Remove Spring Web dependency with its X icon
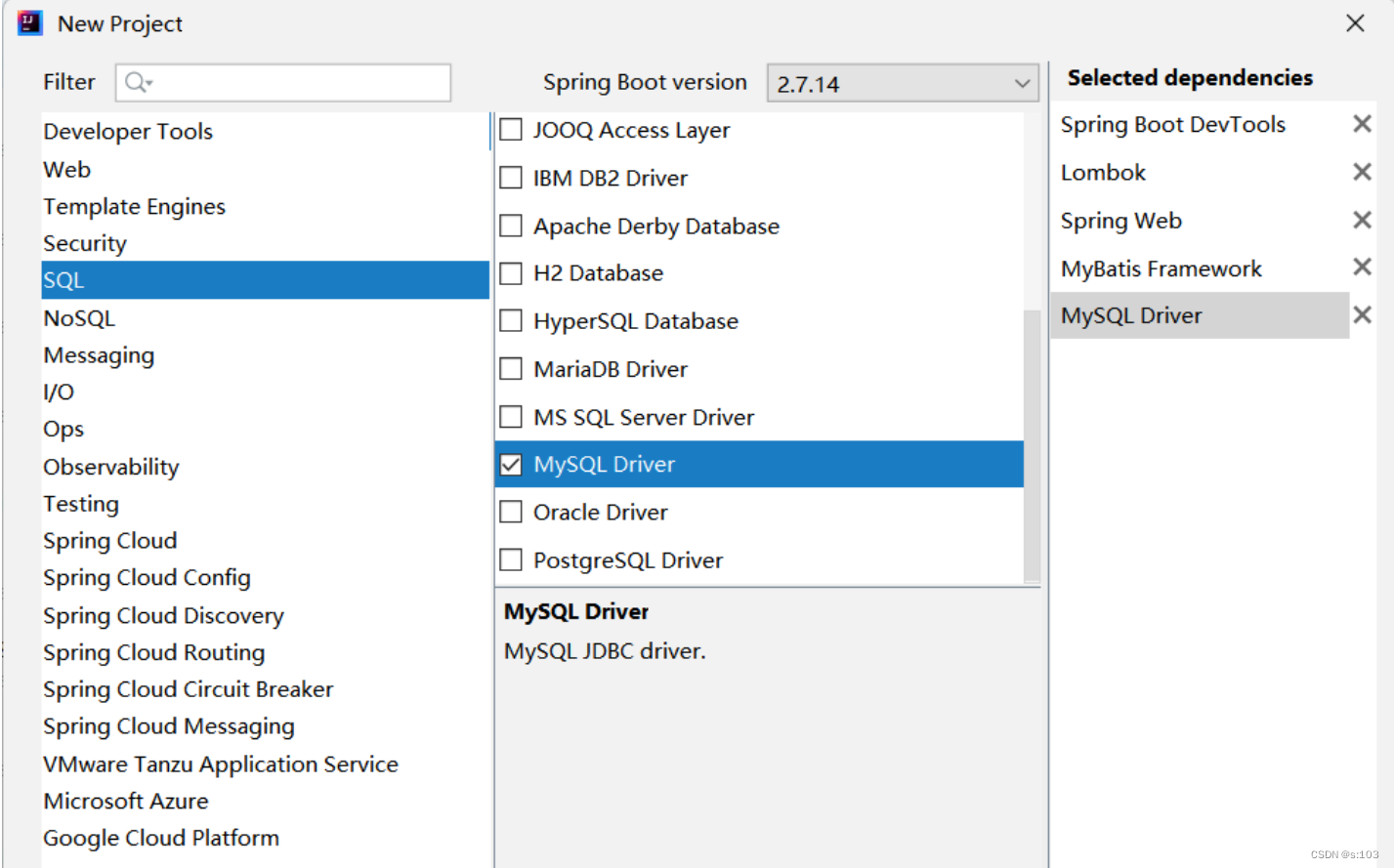The image size is (1394, 868). (1362, 220)
